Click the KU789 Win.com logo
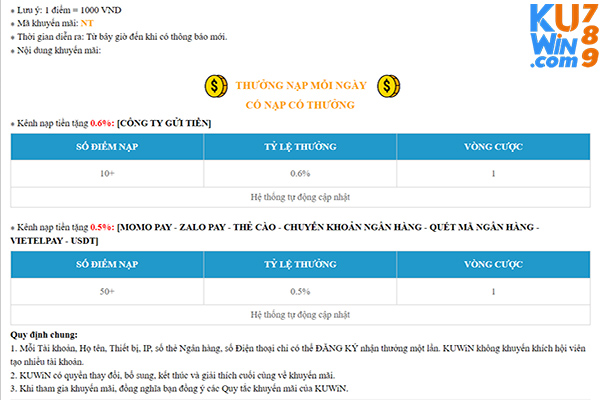This screenshot has height=400, width=600. click(x=564, y=36)
